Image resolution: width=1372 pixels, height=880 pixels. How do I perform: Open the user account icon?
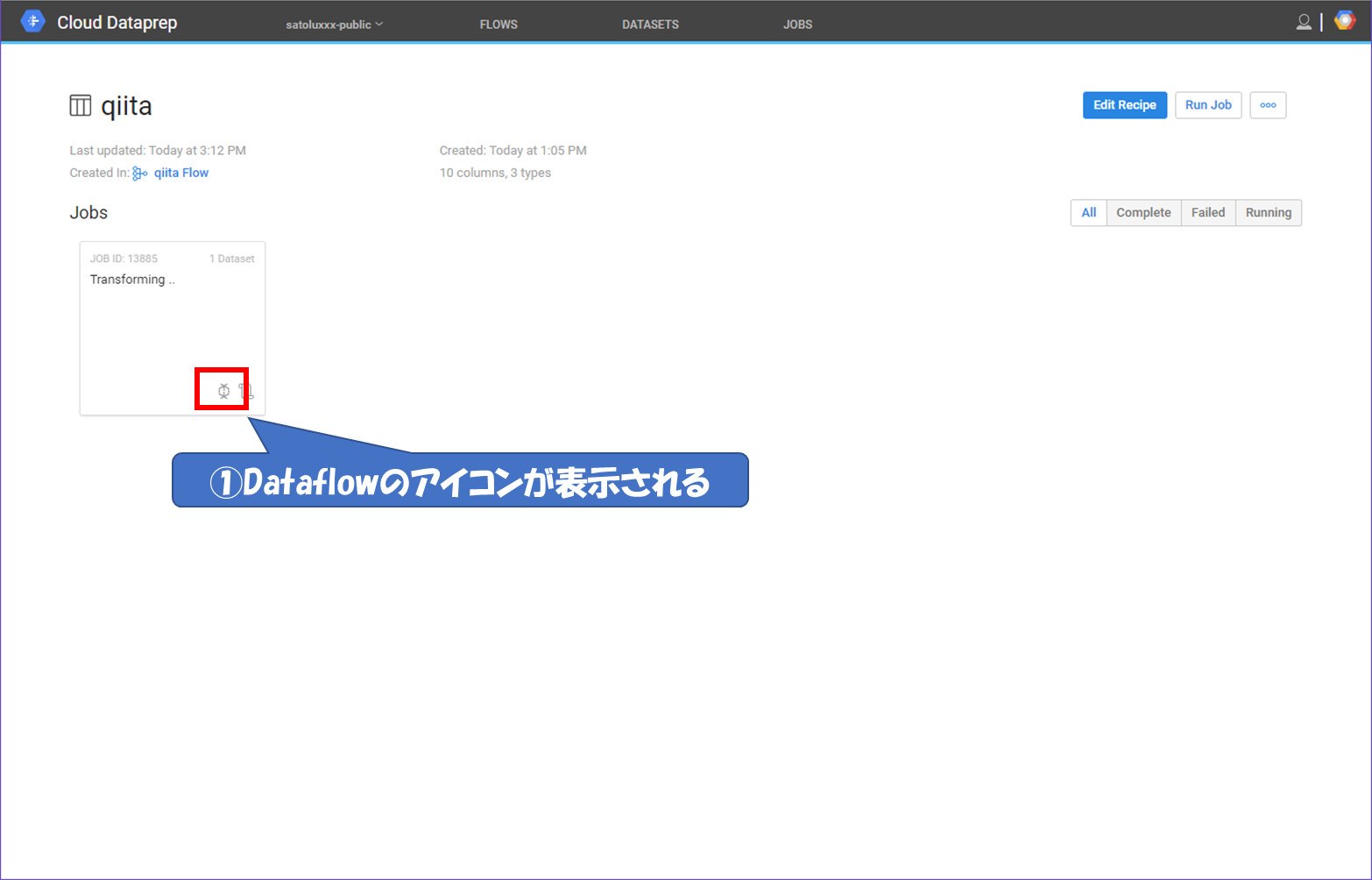click(1304, 22)
